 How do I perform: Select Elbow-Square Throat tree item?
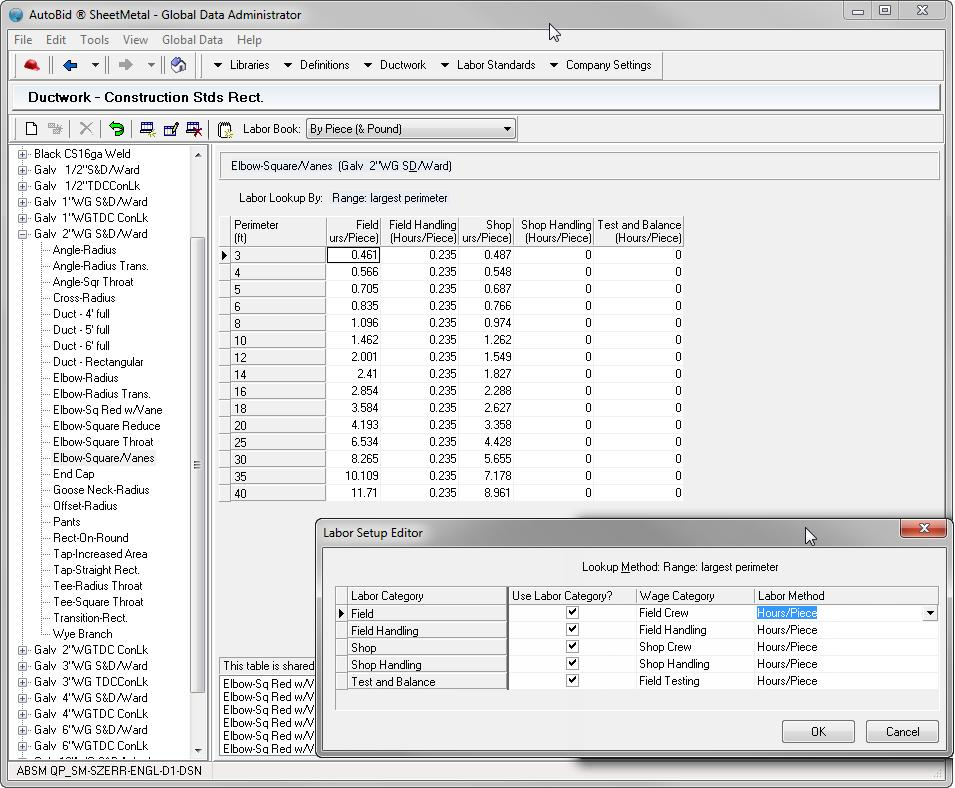point(103,442)
